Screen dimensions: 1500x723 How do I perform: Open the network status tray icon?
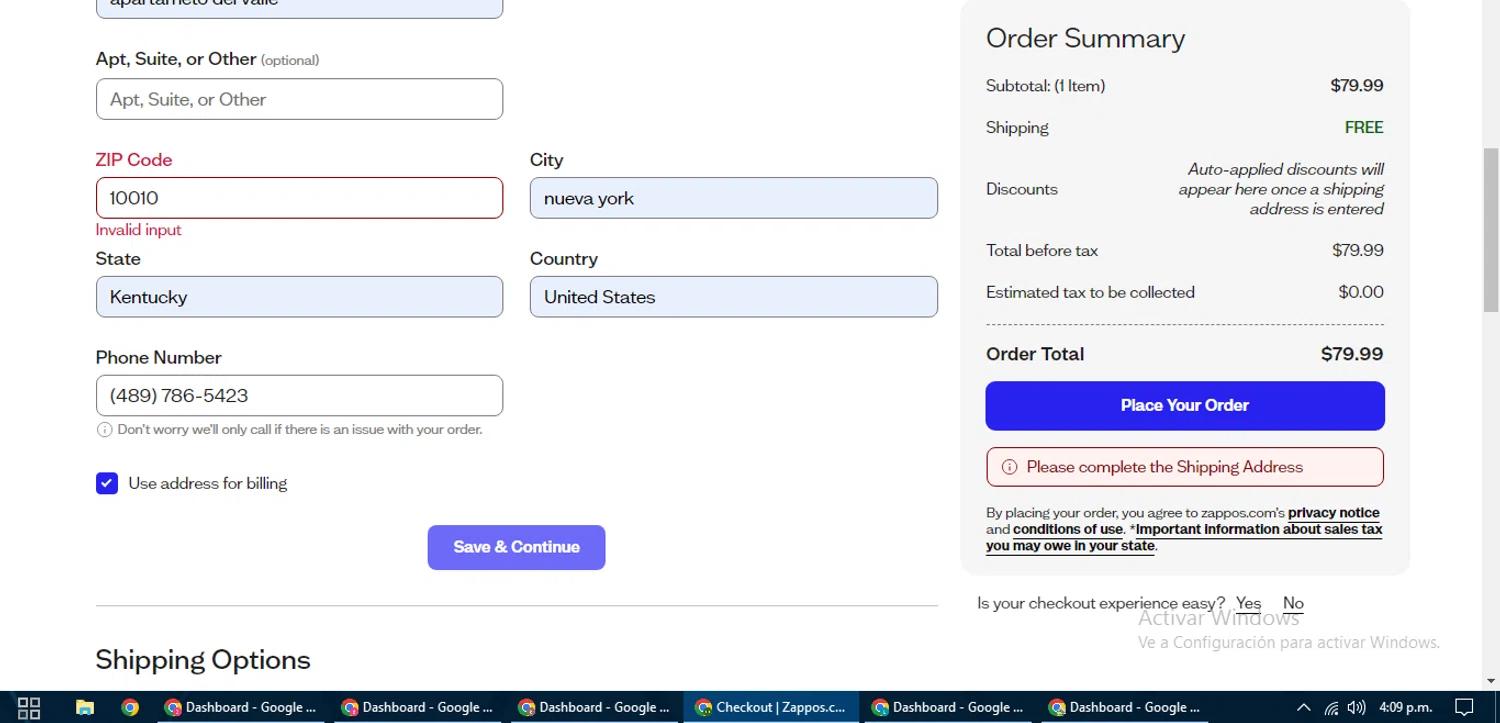click(1331, 708)
